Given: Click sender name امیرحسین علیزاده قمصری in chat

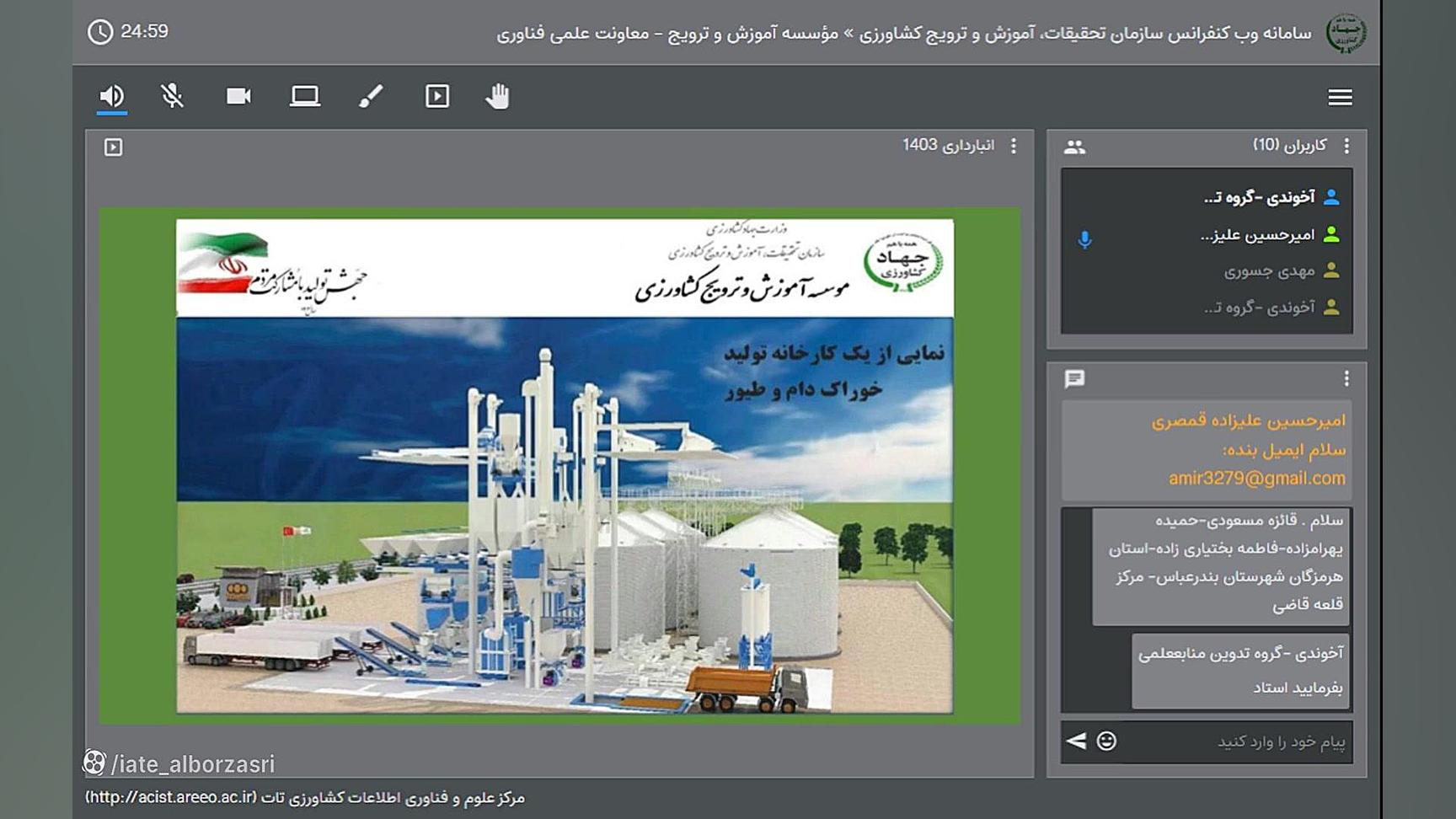Looking at the screenshot, I should pyautogui.click(x=1249, y=420).
